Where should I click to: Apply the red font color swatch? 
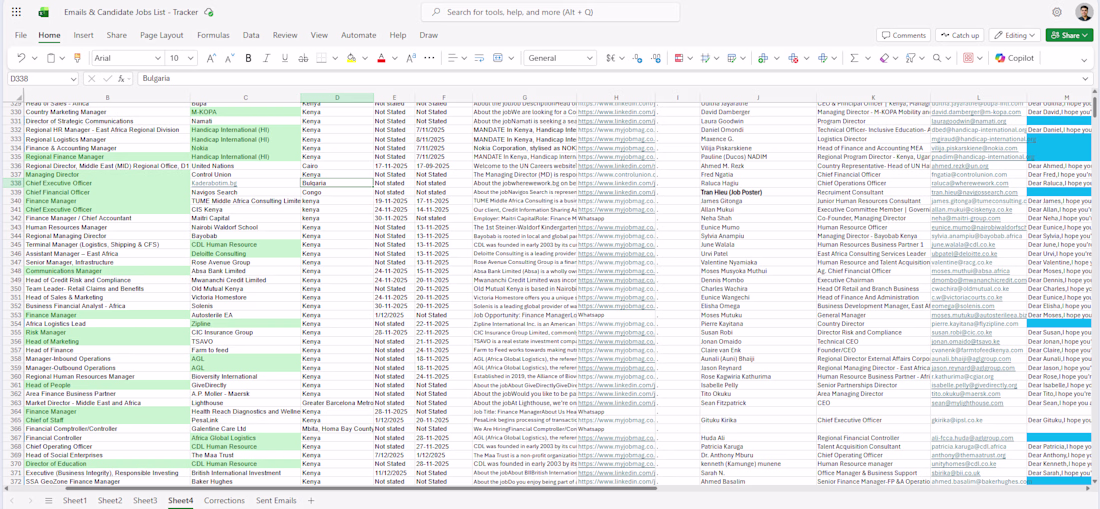(x=382, y=58)
